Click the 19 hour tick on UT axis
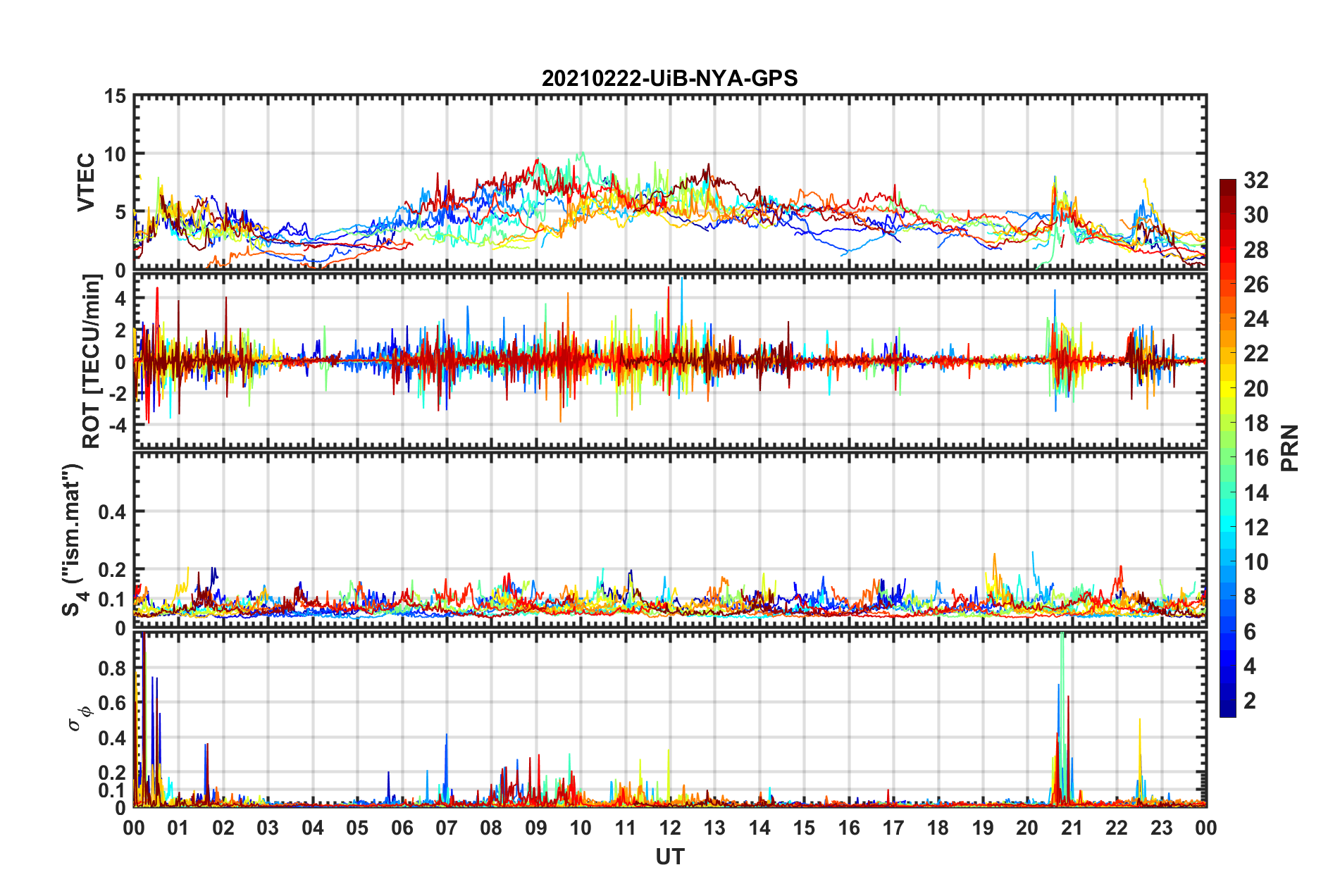The height and width of the screenshot is (896, 1340). click(x=983, y=828)
